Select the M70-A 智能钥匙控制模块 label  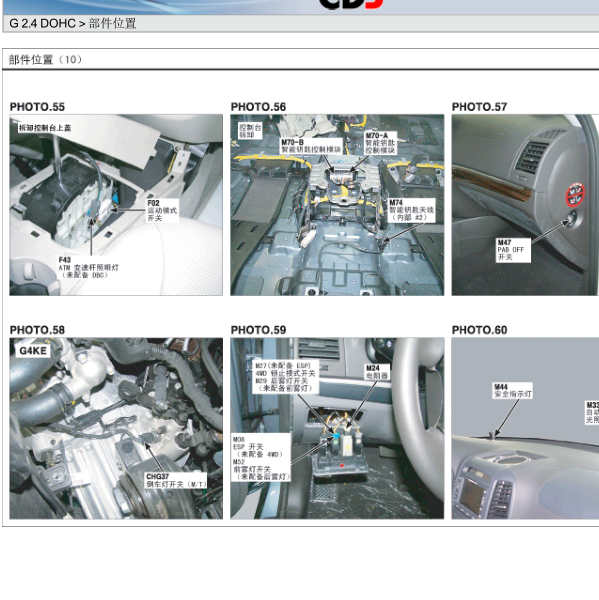[x=380, y=143]
